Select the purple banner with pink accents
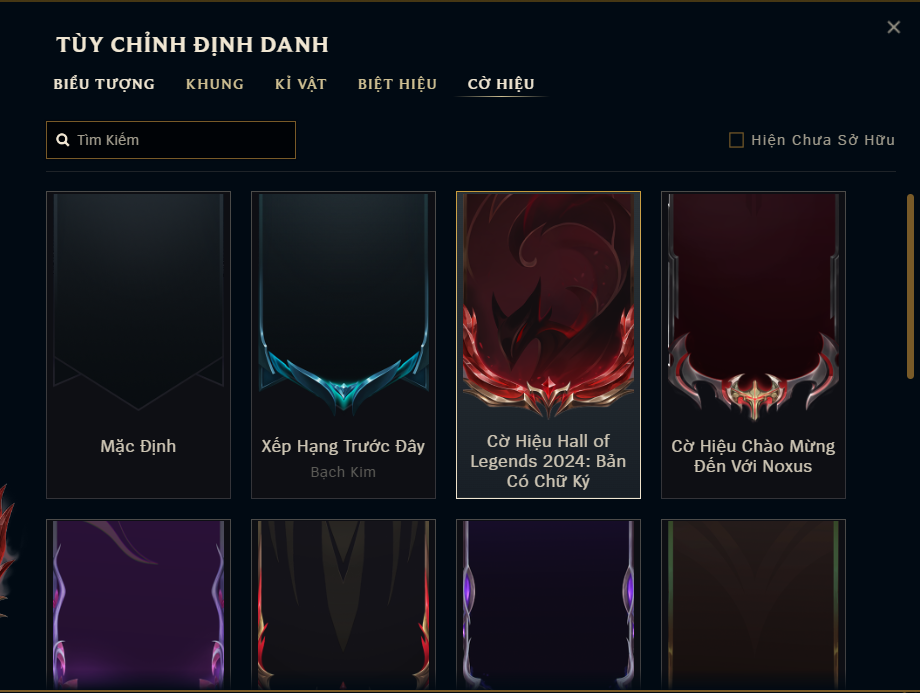 [138, 604]
